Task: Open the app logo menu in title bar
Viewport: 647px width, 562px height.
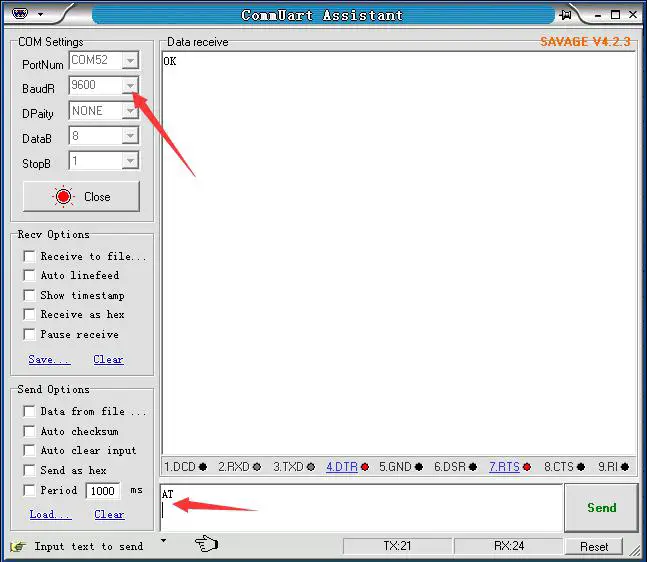Action: (x=20, y=14)
